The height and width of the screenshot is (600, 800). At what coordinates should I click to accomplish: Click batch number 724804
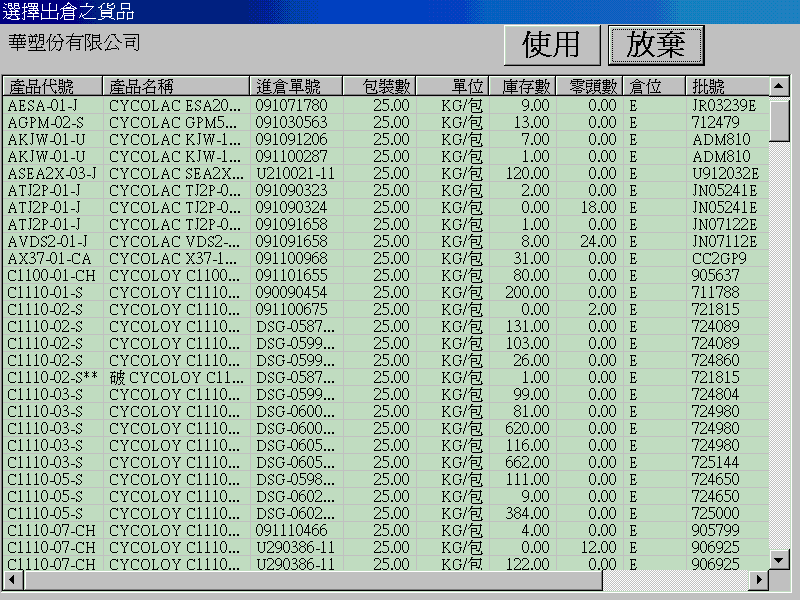(x=715, y=394)
